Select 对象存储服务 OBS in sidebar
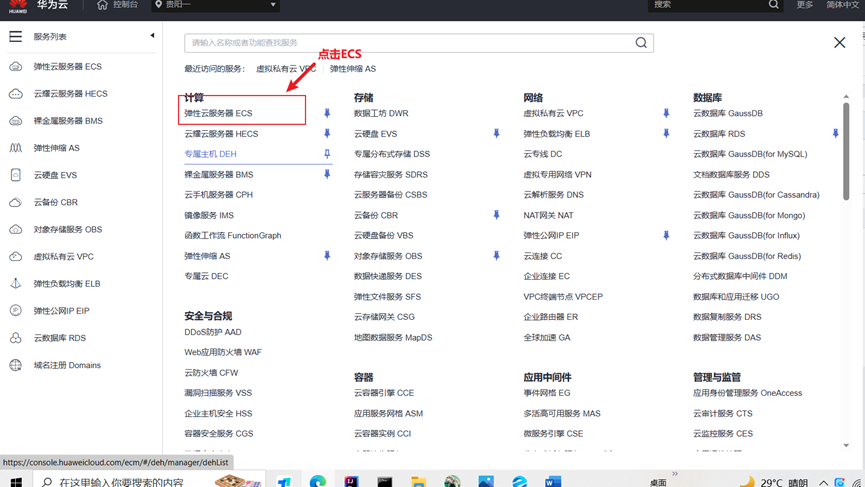This screenshot has height=487, width=865. [68, 229]
